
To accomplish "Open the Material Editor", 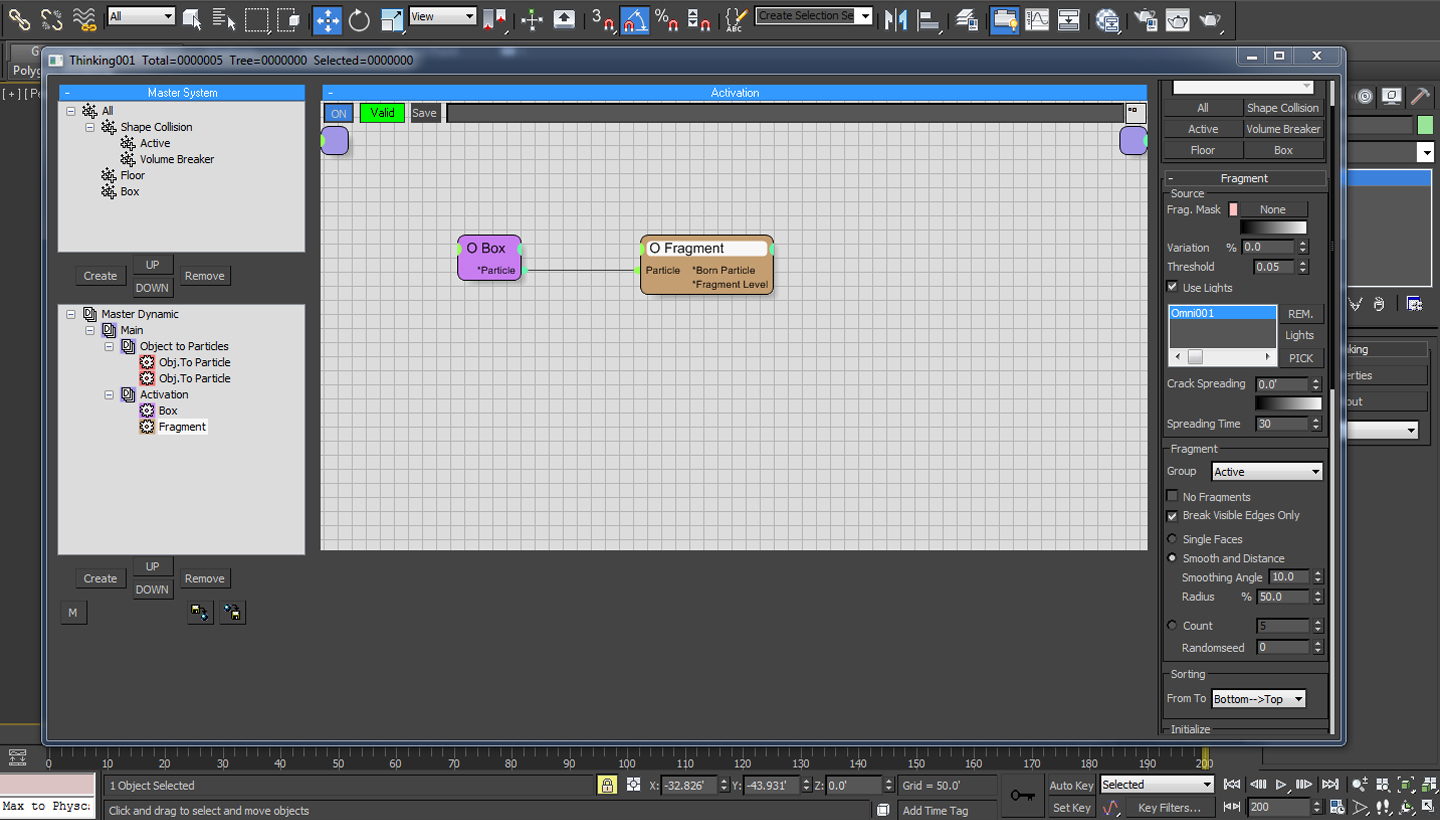I will point(1107,18).
